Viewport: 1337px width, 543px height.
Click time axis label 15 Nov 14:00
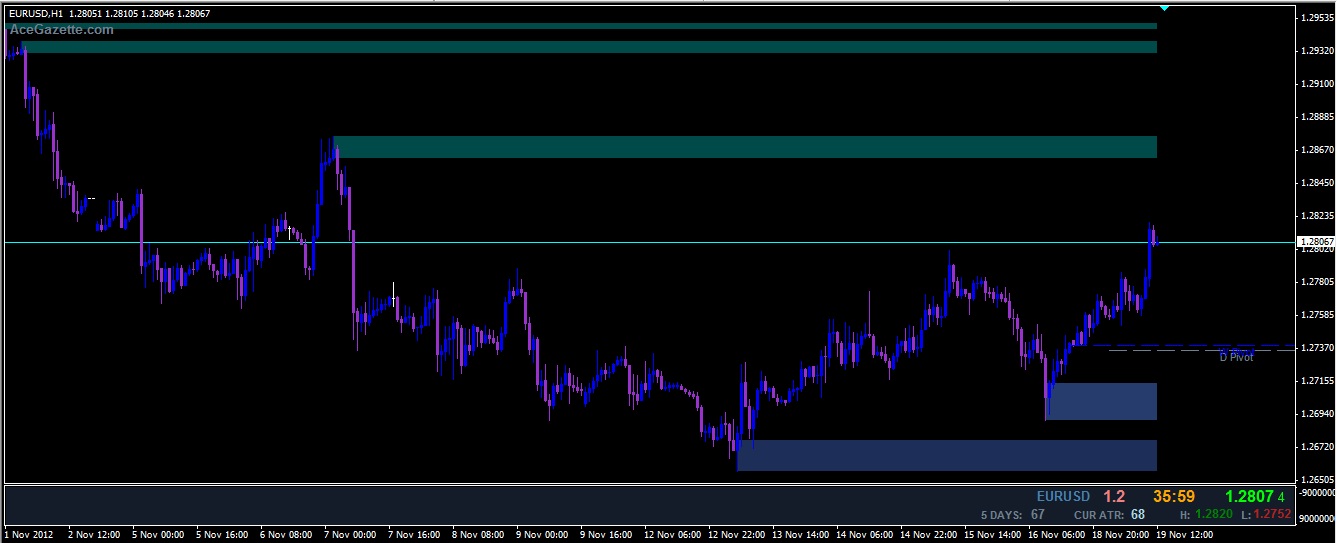point(992,535)
